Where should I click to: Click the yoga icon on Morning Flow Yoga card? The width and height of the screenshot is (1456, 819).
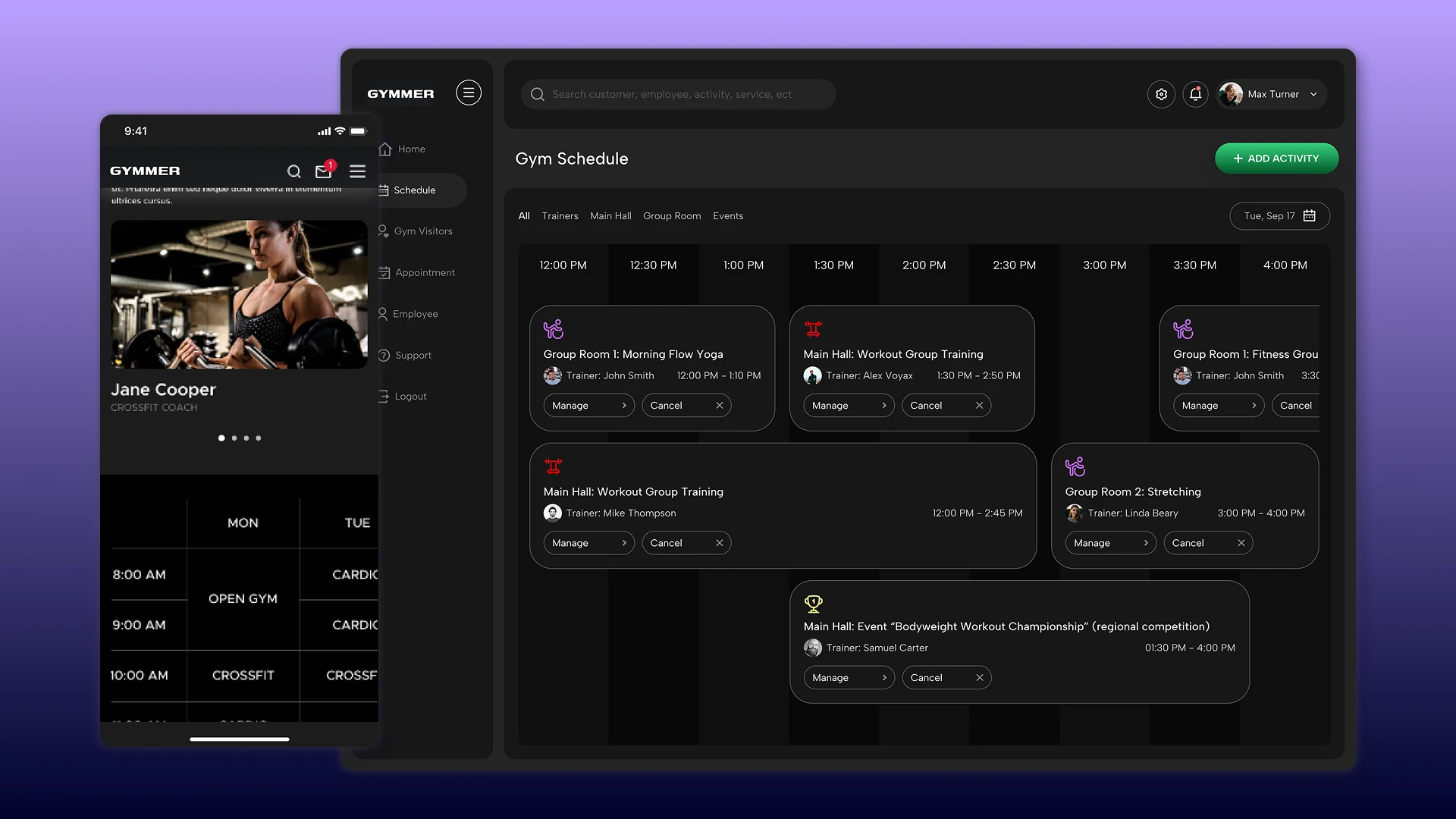[x=554, y=329]
